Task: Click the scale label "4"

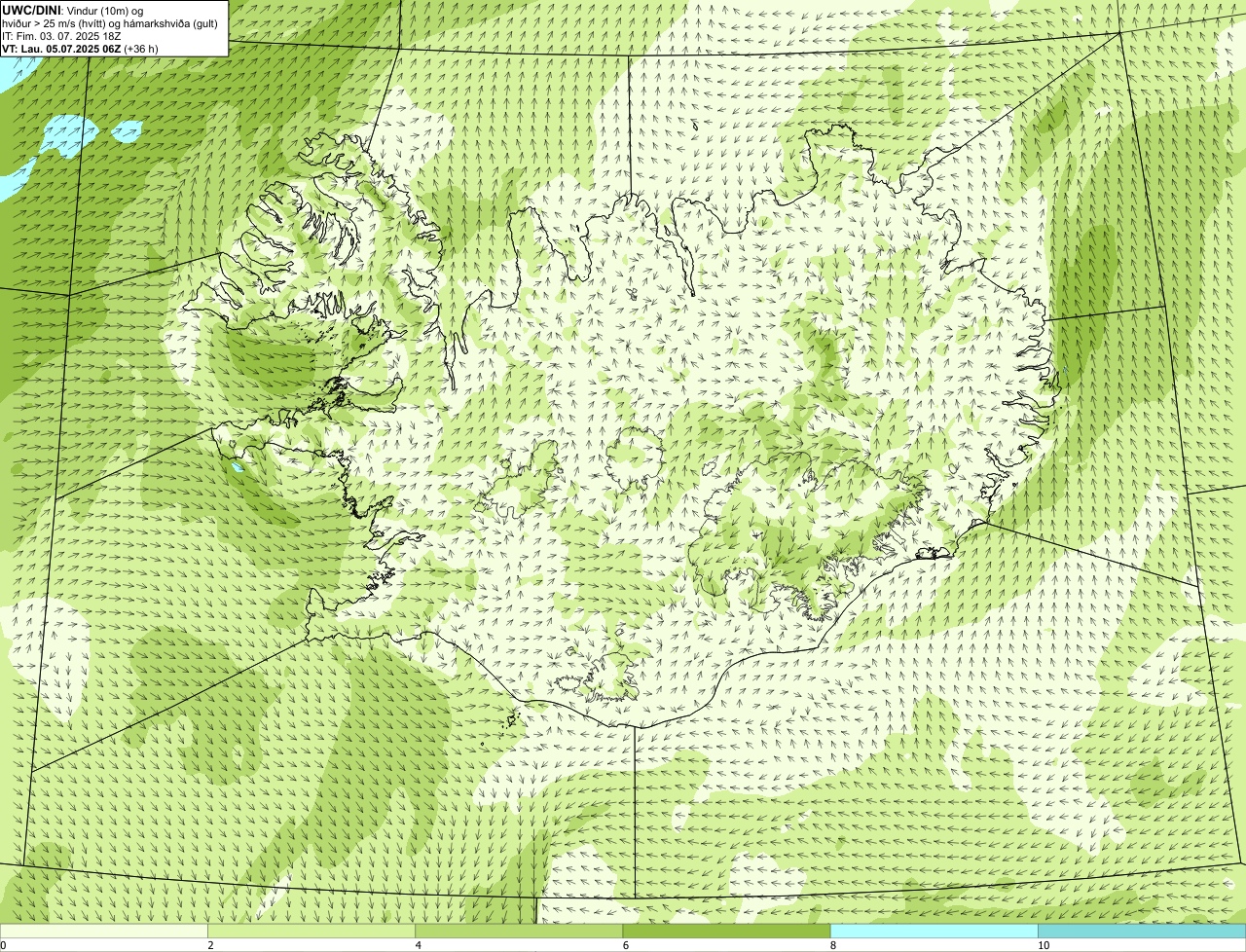Action: point(419,945)
